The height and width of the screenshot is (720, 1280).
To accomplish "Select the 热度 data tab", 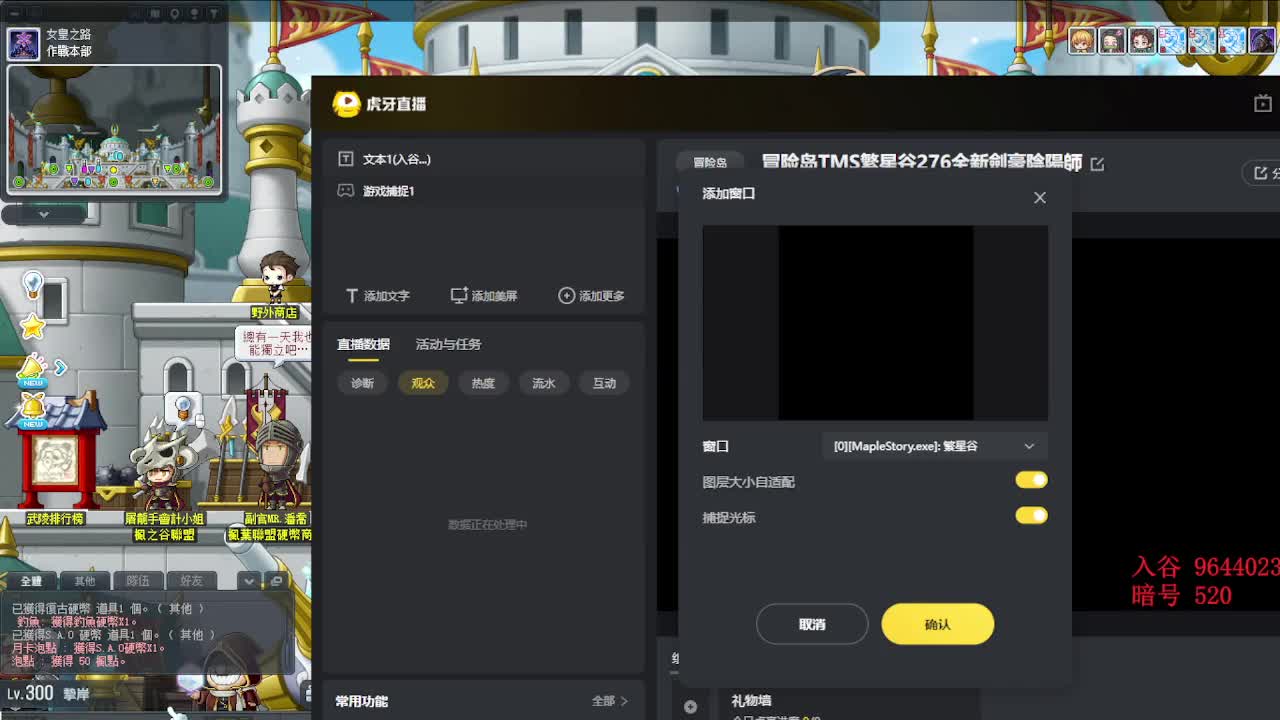I will click(483, 383).
